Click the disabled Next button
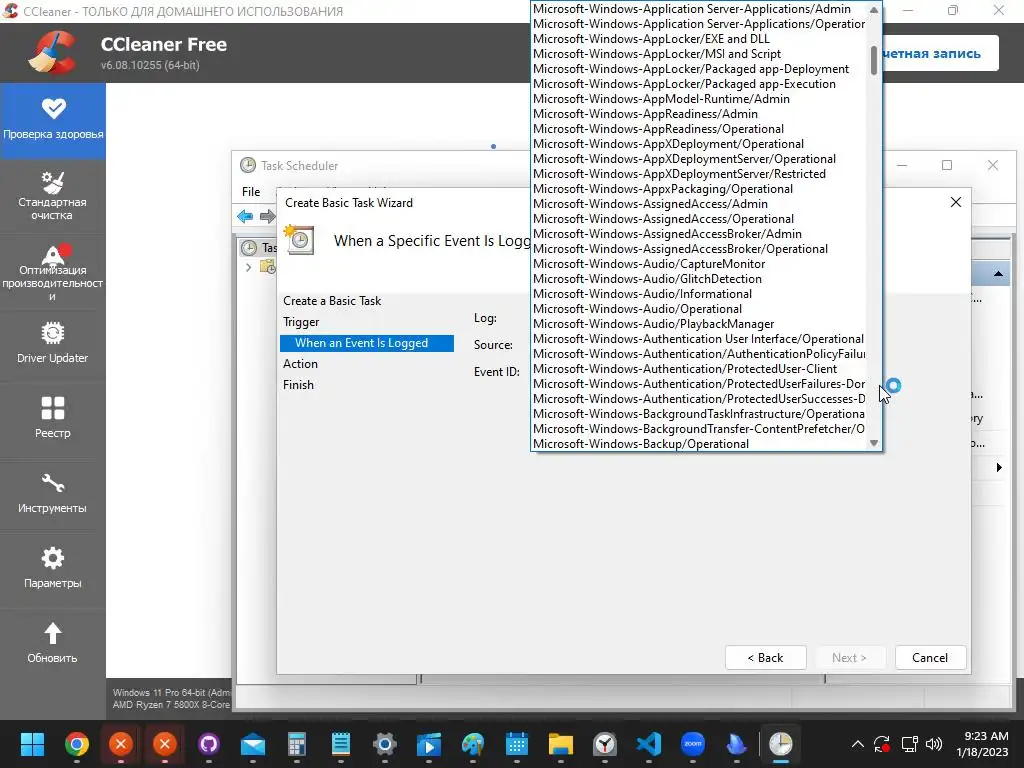The width and height of the screenshot is (1024, 768). (850, 658)
